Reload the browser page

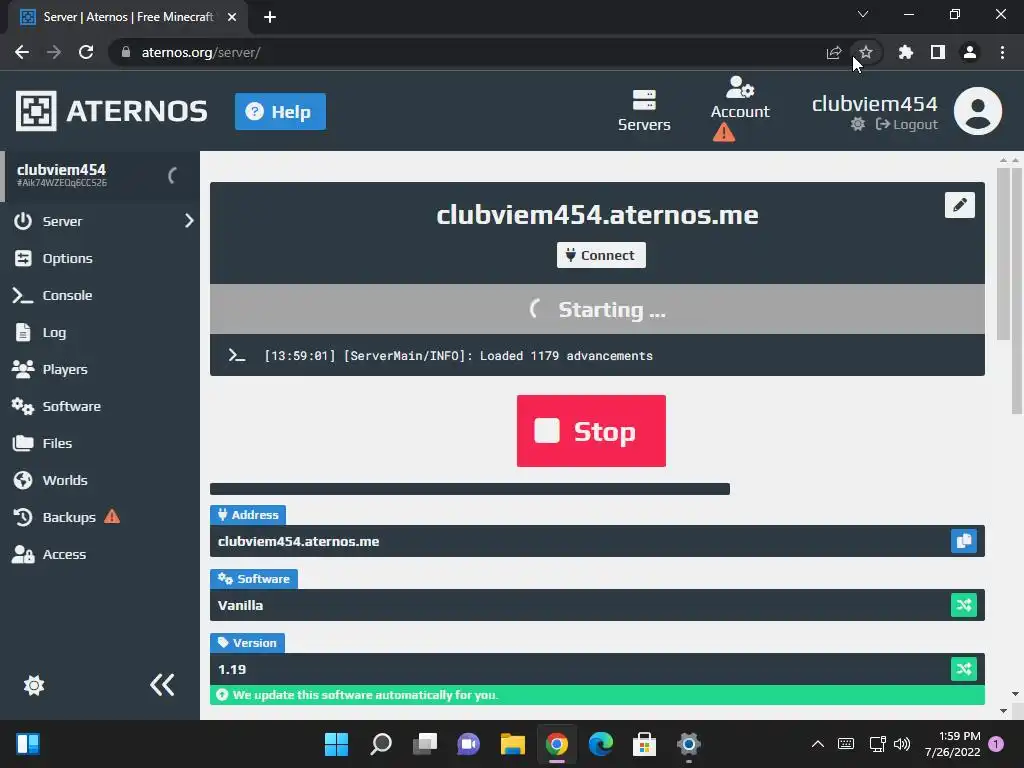point(86,52)
